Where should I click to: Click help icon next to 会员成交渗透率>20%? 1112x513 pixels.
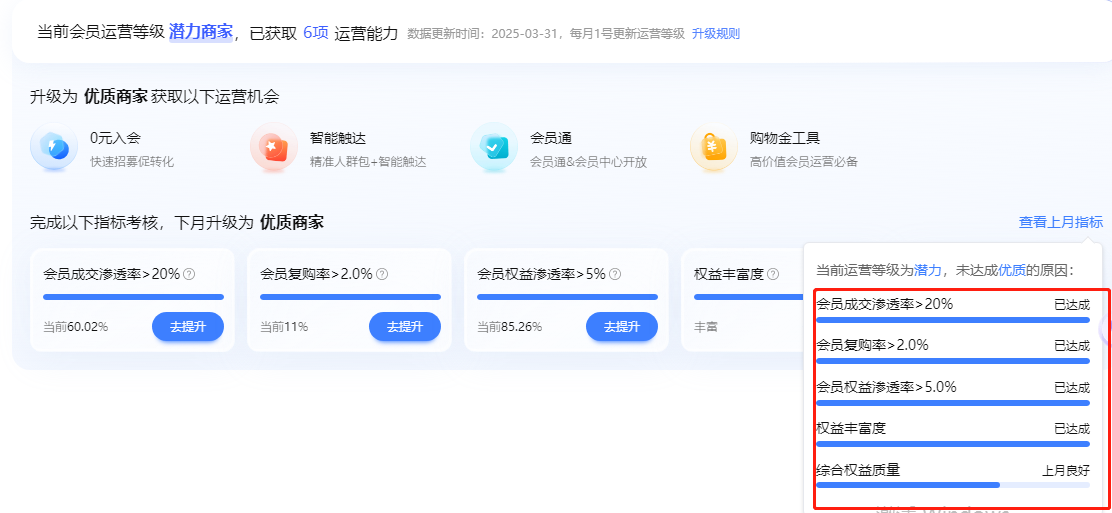click(x=189, y=274)
